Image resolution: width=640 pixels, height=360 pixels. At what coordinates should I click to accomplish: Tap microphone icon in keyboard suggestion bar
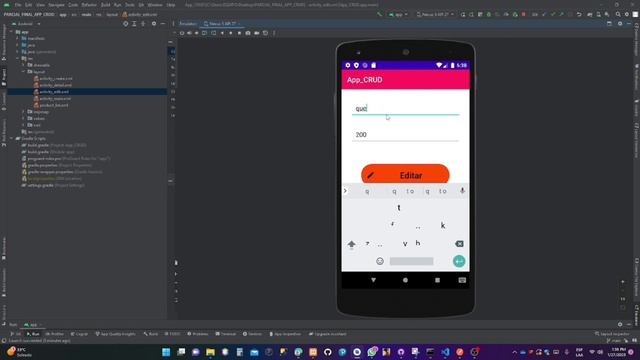pyautogui.click(x=462, y=191)
